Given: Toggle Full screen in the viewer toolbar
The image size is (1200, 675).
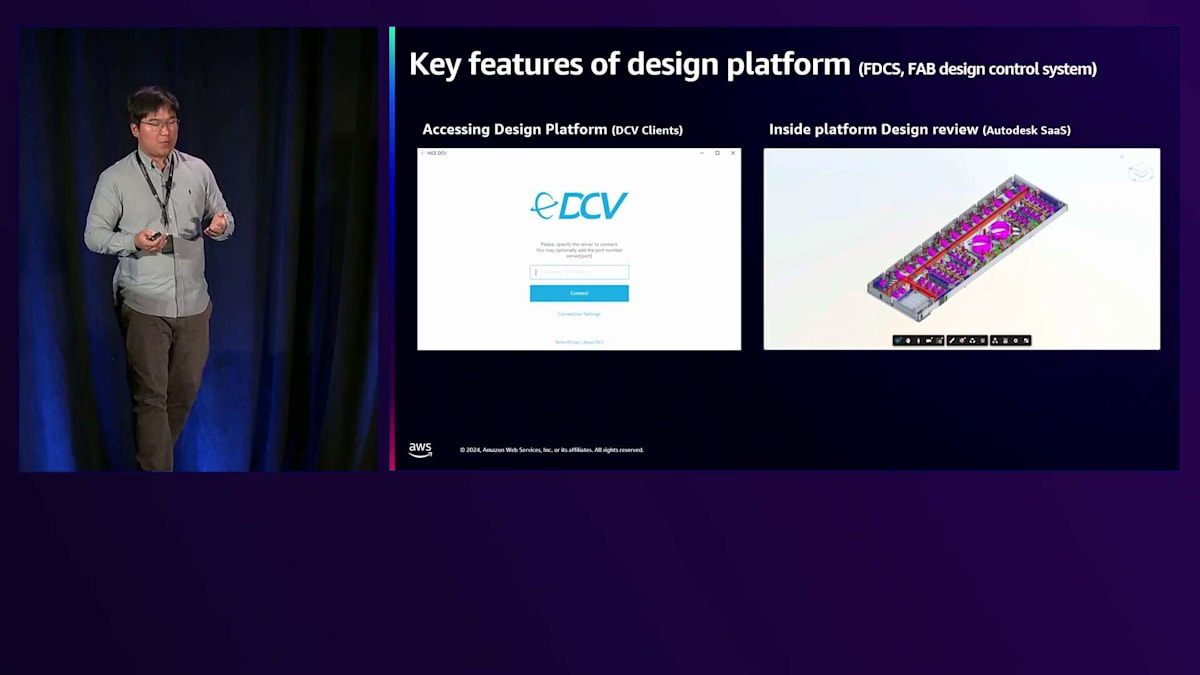Looking at the screenshot, I should [1026, 341].
